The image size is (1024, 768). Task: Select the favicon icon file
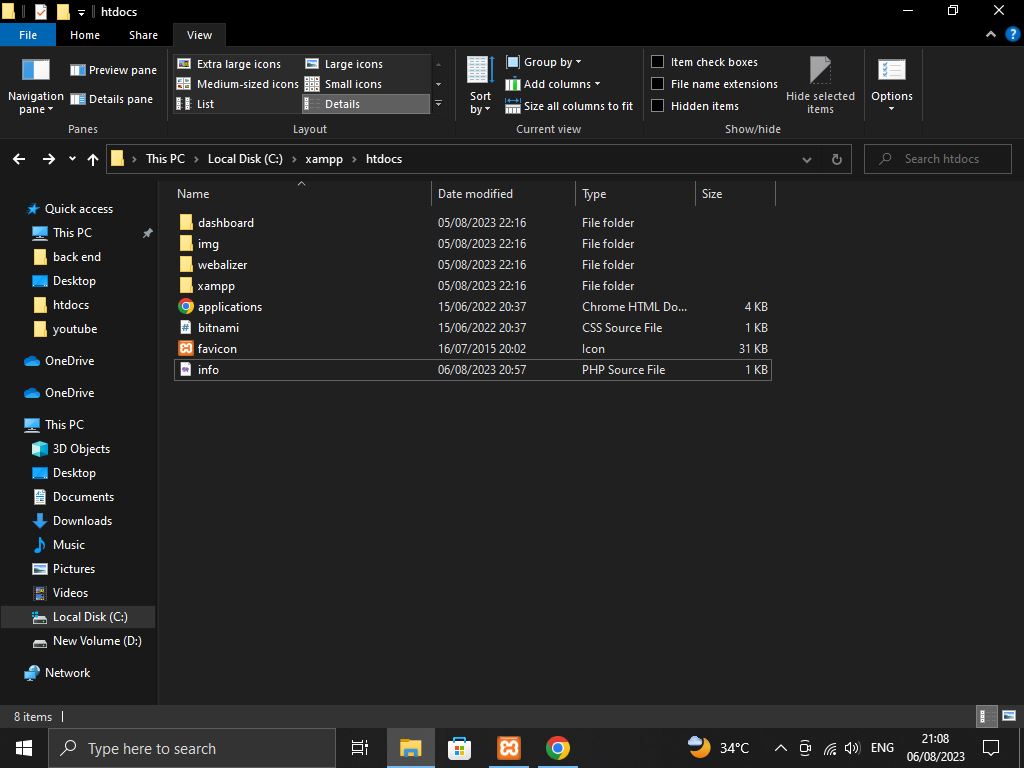[x=473, y=349]
